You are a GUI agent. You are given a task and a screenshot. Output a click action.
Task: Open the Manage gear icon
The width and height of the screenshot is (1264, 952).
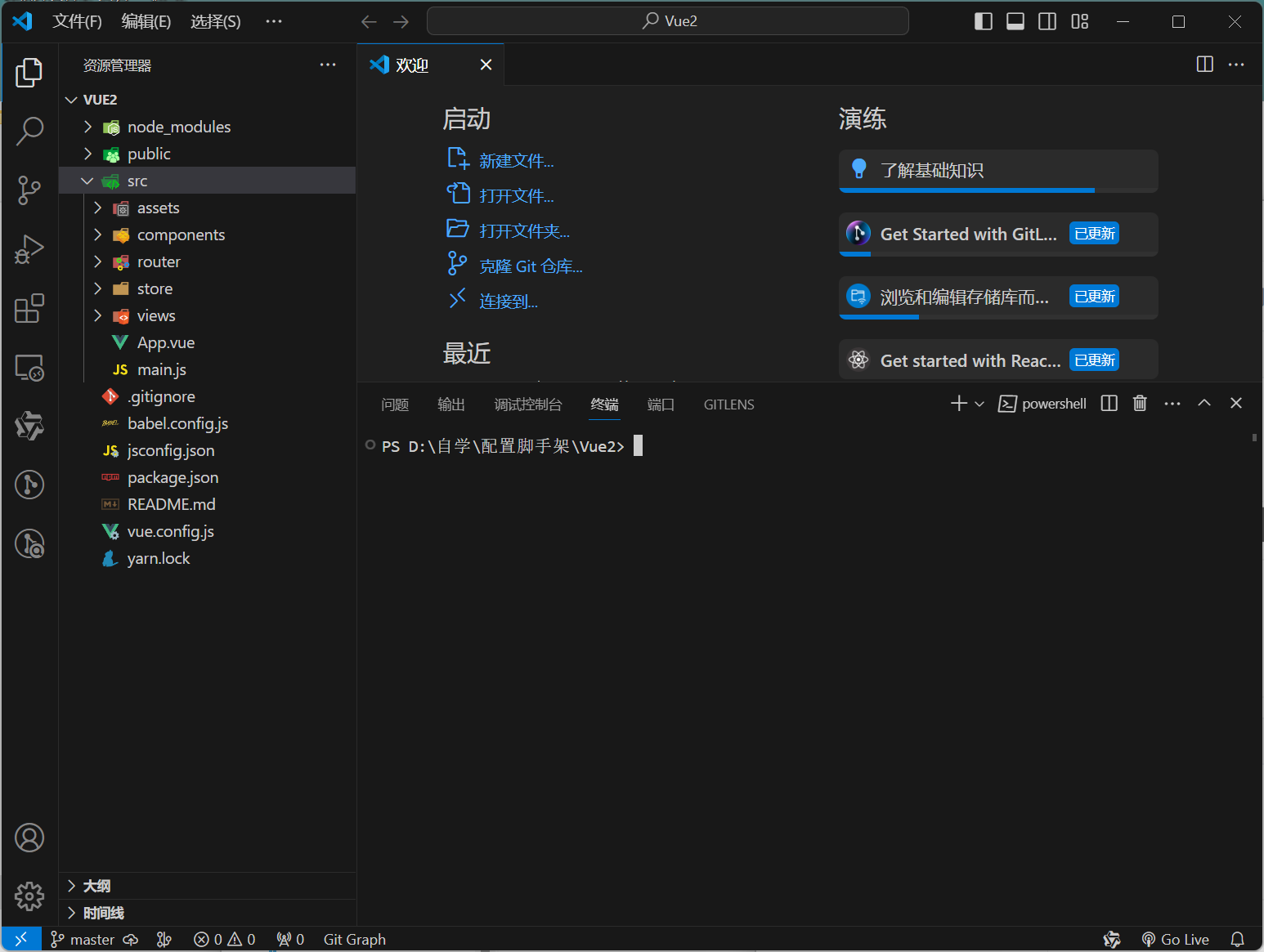click(29, 896)
